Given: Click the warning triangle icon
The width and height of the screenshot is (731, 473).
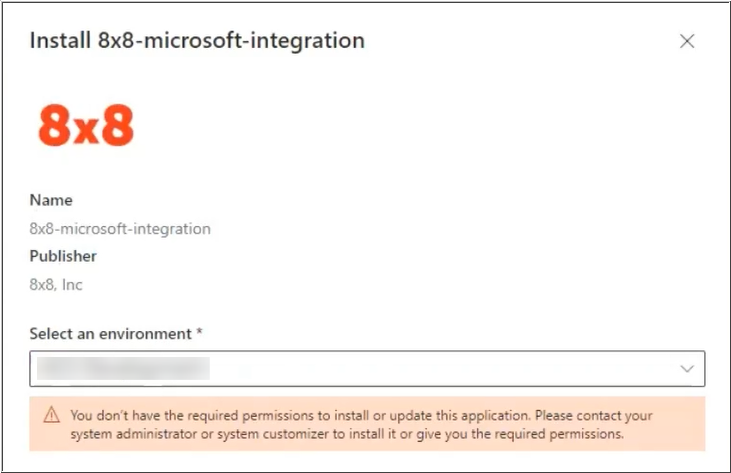Looking at the screenshot, I should coord(51,415).
